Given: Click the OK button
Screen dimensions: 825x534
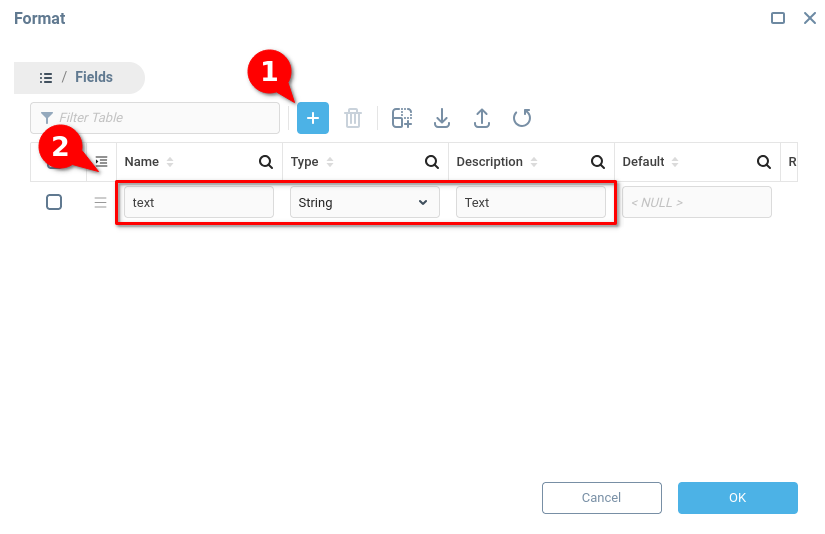Looking at the screenshot, I should (738, 498).
